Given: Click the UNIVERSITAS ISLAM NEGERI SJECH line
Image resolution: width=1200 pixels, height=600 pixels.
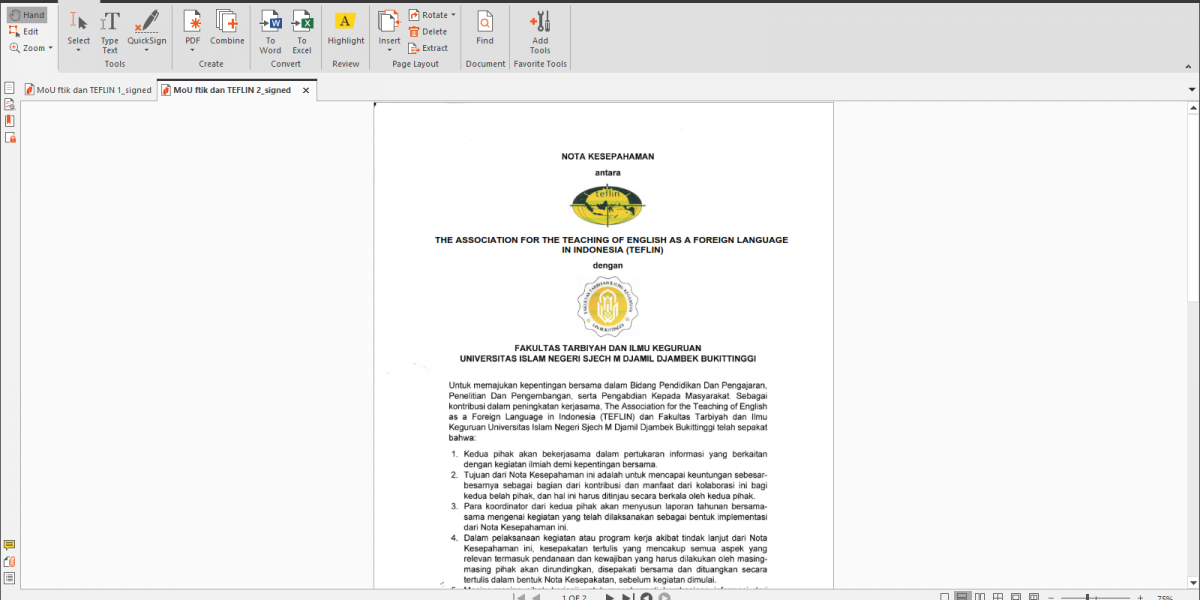Looking at the screenshot, I should coord(608,358).
